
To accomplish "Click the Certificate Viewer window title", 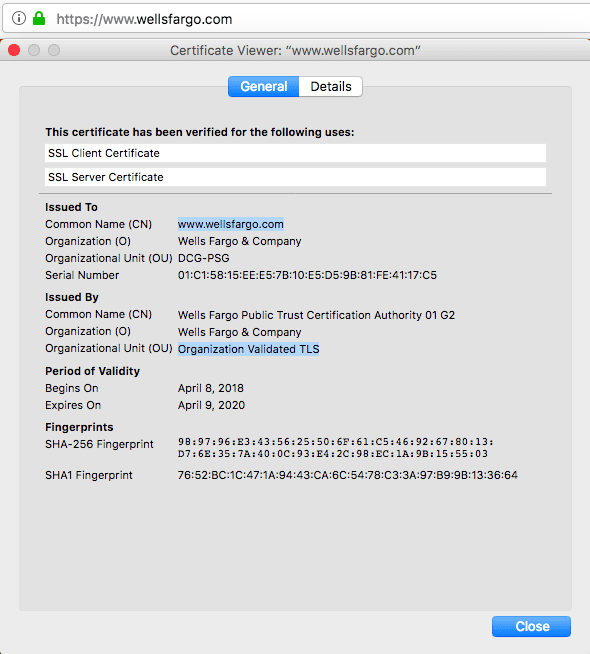I will point(295,50).
